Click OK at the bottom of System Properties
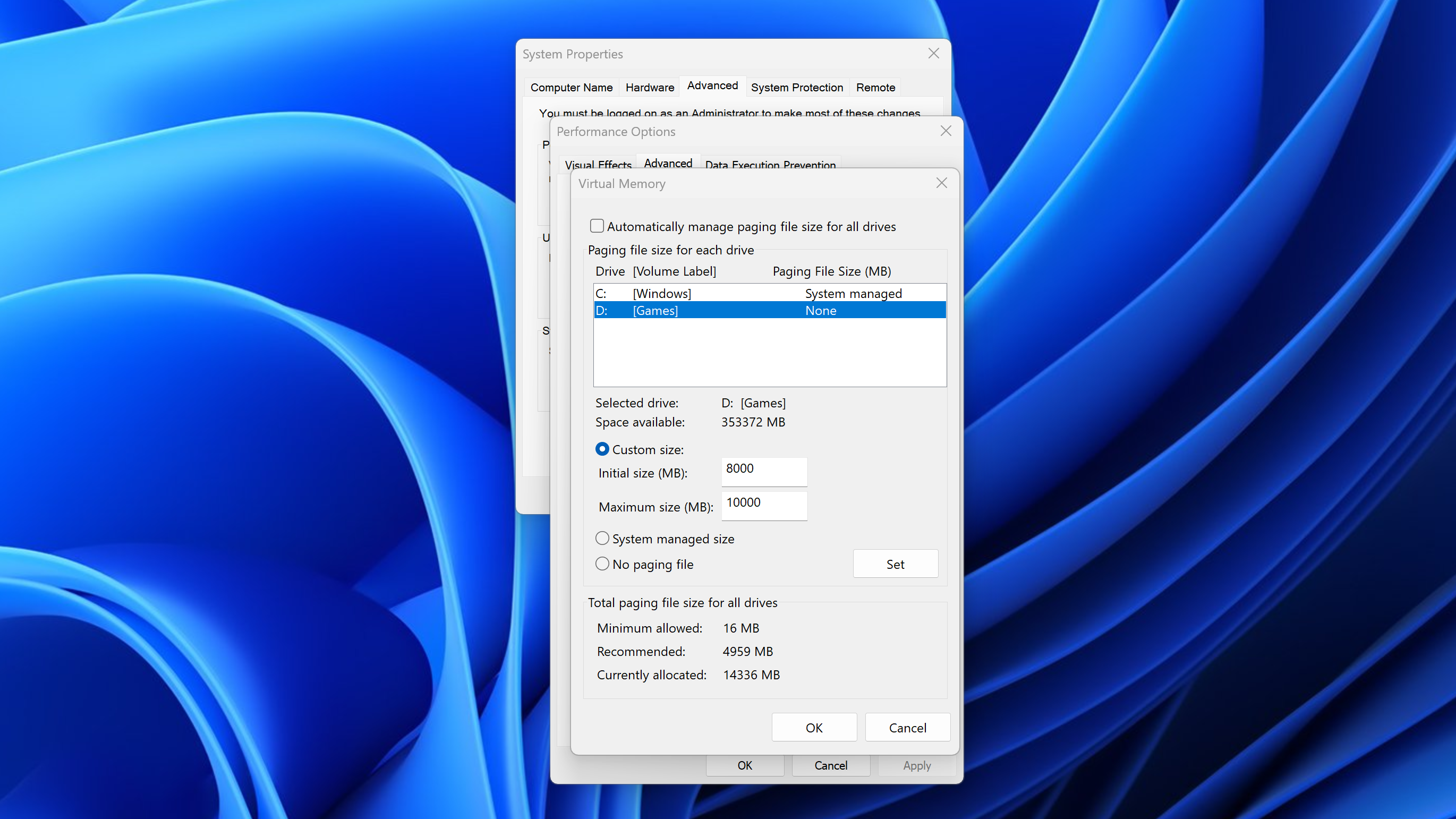1456x819 pixels. click(x=744, y=765)
